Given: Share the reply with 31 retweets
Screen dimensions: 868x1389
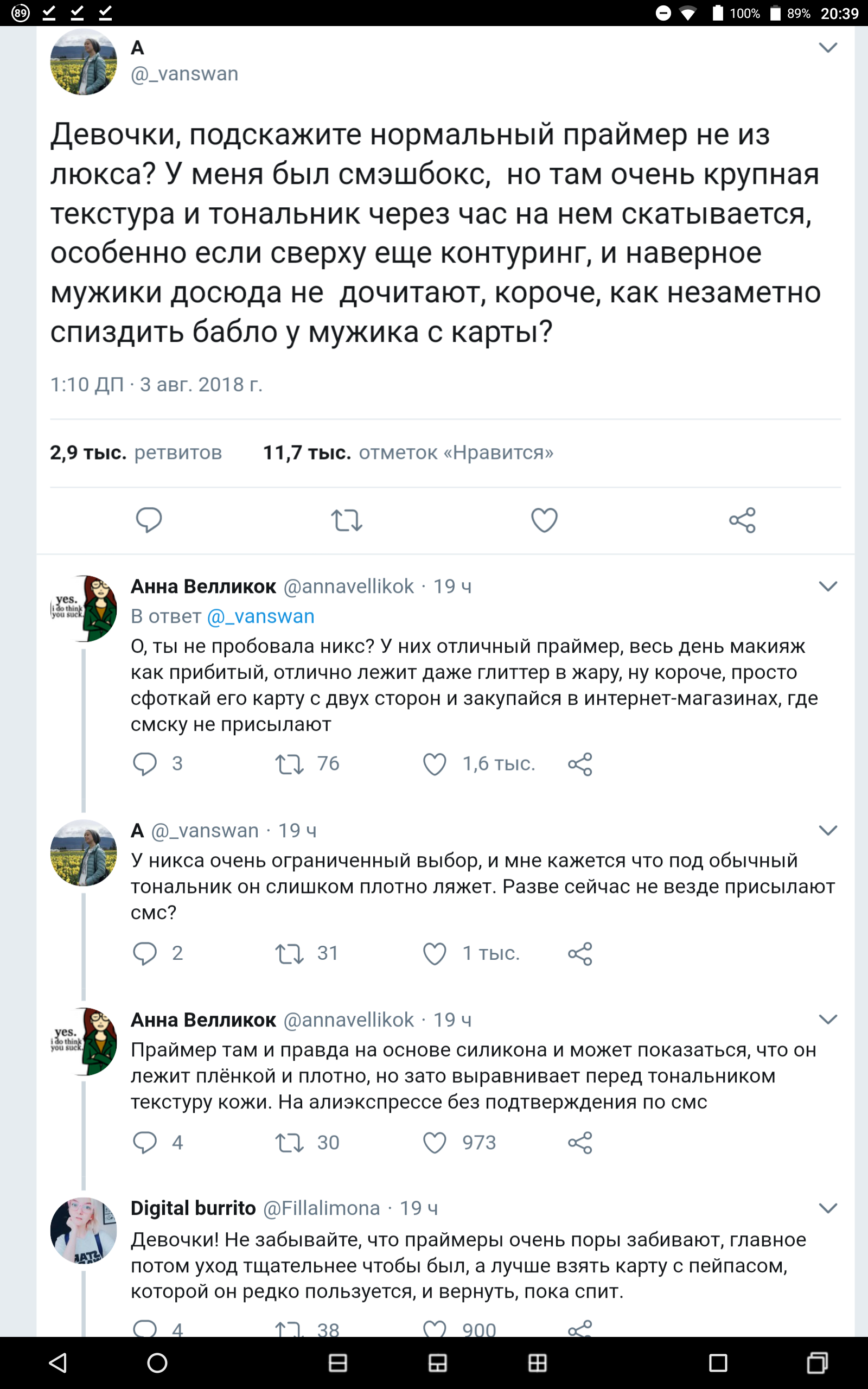Looking at the screenshot, I should tap(580, 953).
